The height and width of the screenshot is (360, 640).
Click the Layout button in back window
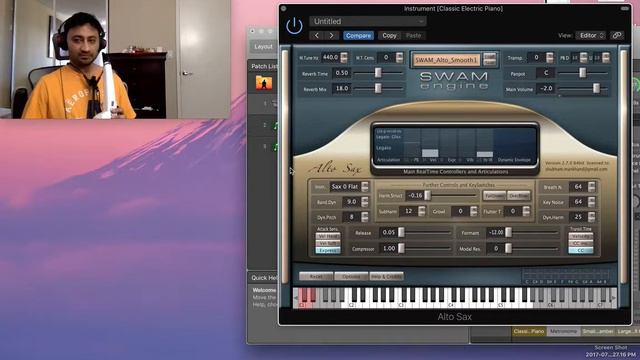point(263,47)
